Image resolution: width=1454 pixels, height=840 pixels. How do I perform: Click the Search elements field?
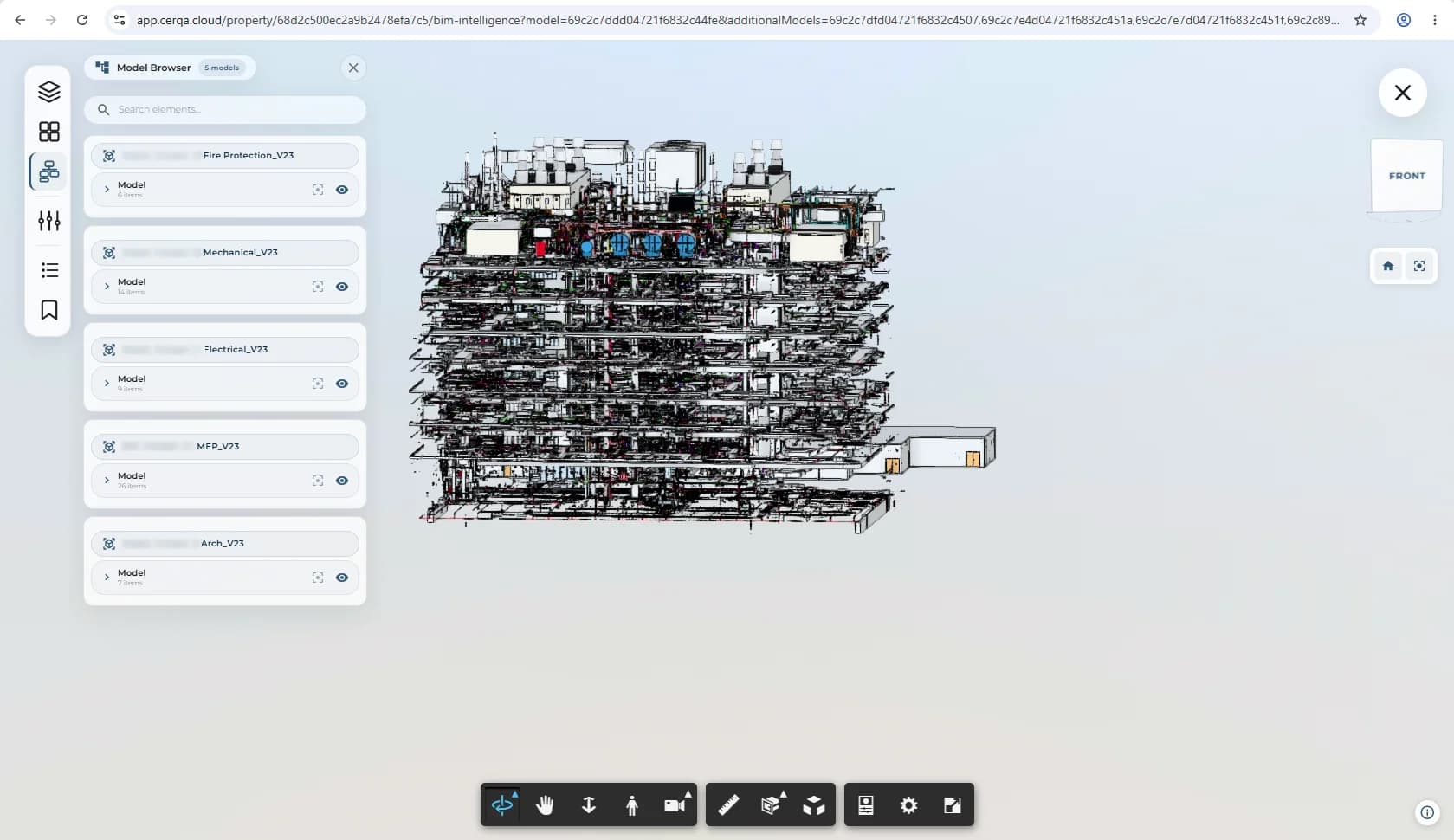click(225, 109)
